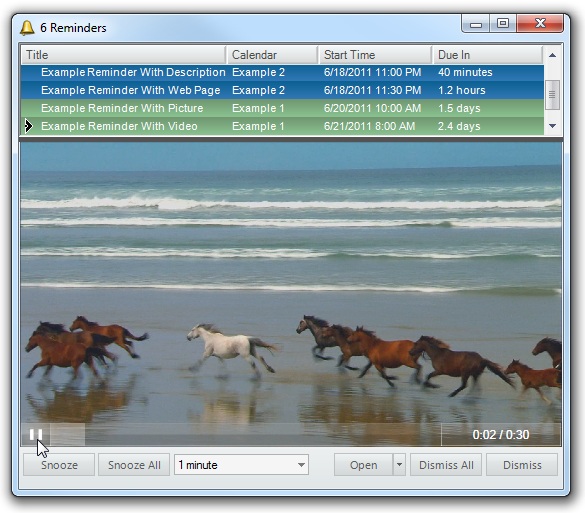Click the Dismiss button
This screenshot has width=585, height=513.
pos(522,465)
